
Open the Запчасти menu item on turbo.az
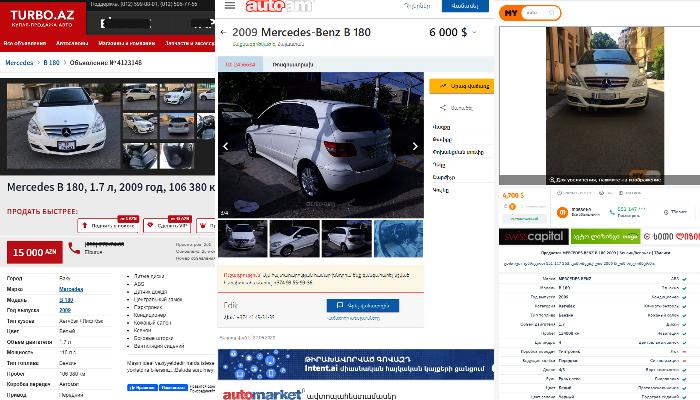click(x=190, y=43)
